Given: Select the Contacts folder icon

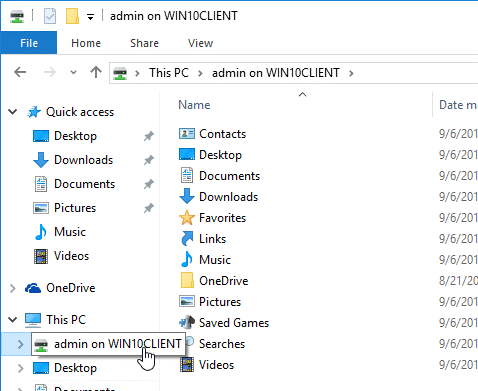Looking at the screenshot, I should 187,134.
